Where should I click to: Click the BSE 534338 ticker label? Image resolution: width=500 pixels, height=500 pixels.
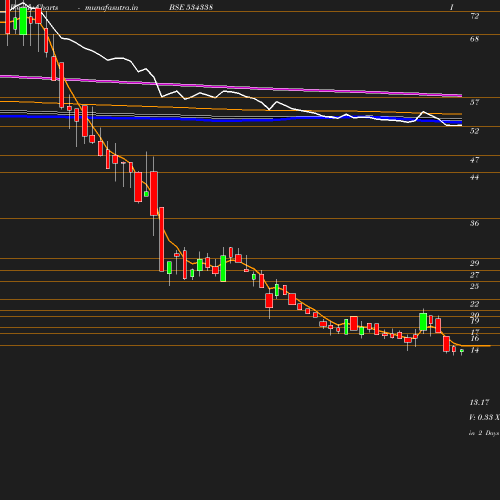(x=191, y=7)
